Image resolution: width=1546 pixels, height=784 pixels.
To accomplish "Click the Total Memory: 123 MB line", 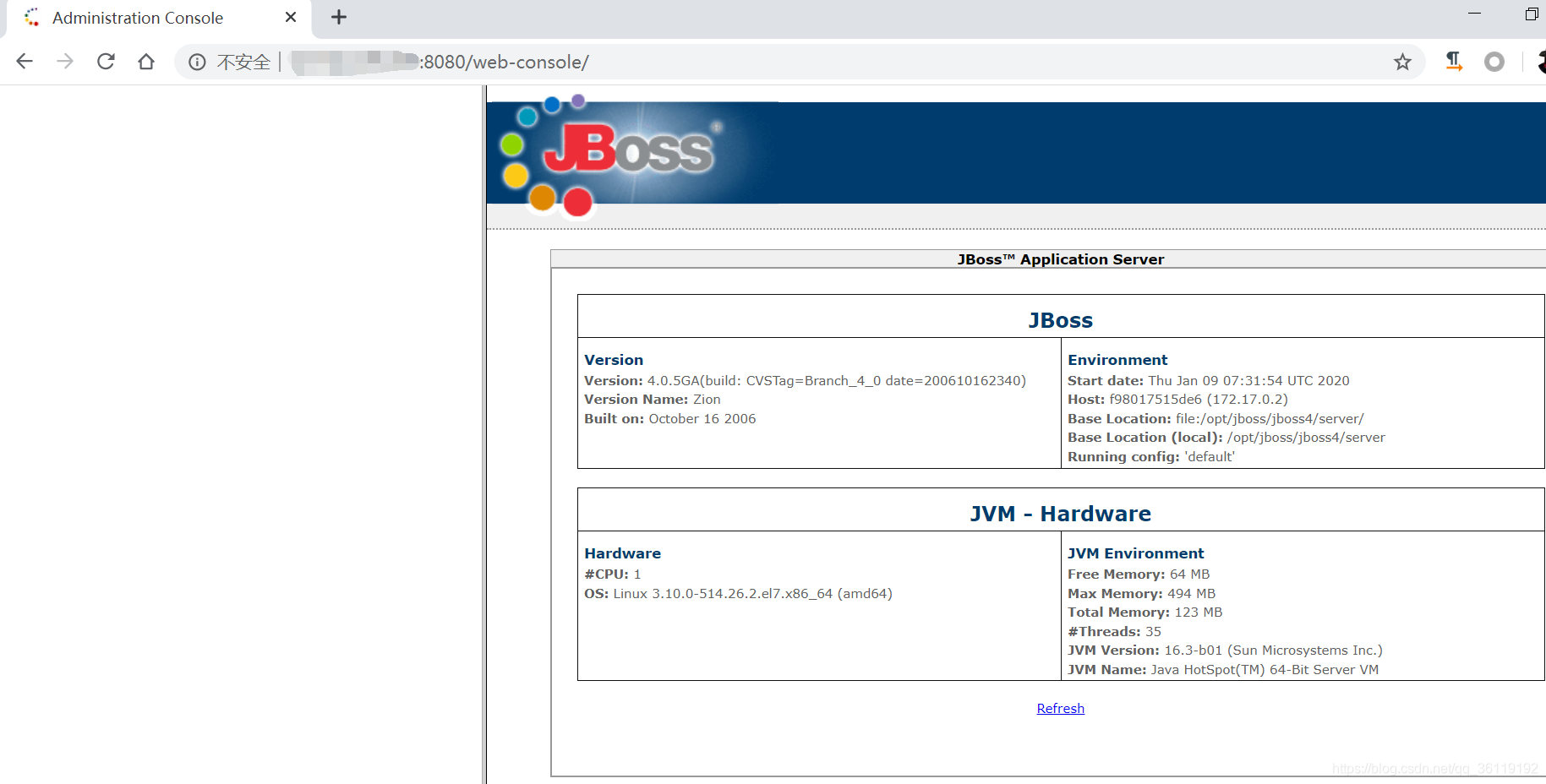I will 1144,612.
